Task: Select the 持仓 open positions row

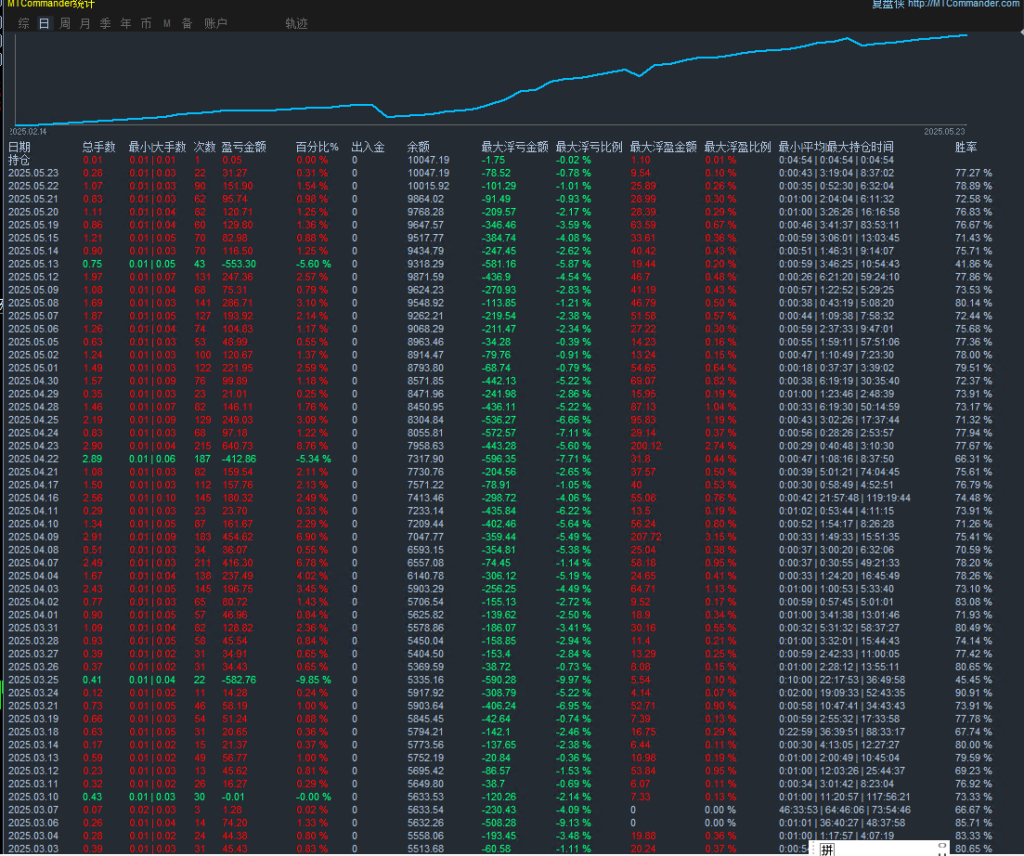Action: pyautogui.click(x=19, y=160)
